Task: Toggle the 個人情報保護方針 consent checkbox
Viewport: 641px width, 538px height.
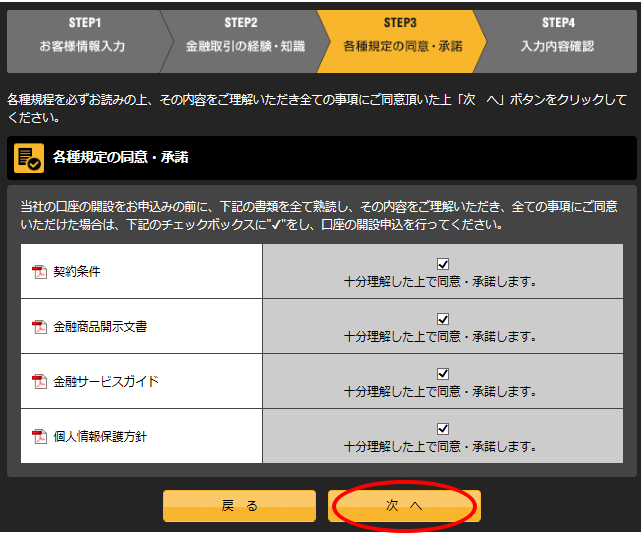Action: click(443, 429)
